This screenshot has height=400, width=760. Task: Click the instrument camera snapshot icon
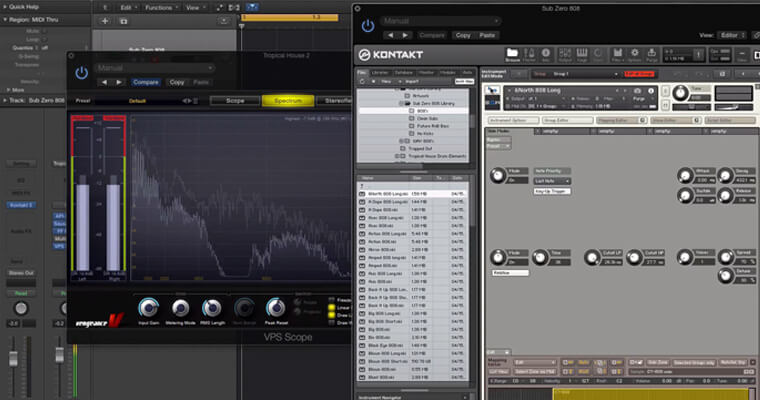pyautogui.click(x=638, y=92)
